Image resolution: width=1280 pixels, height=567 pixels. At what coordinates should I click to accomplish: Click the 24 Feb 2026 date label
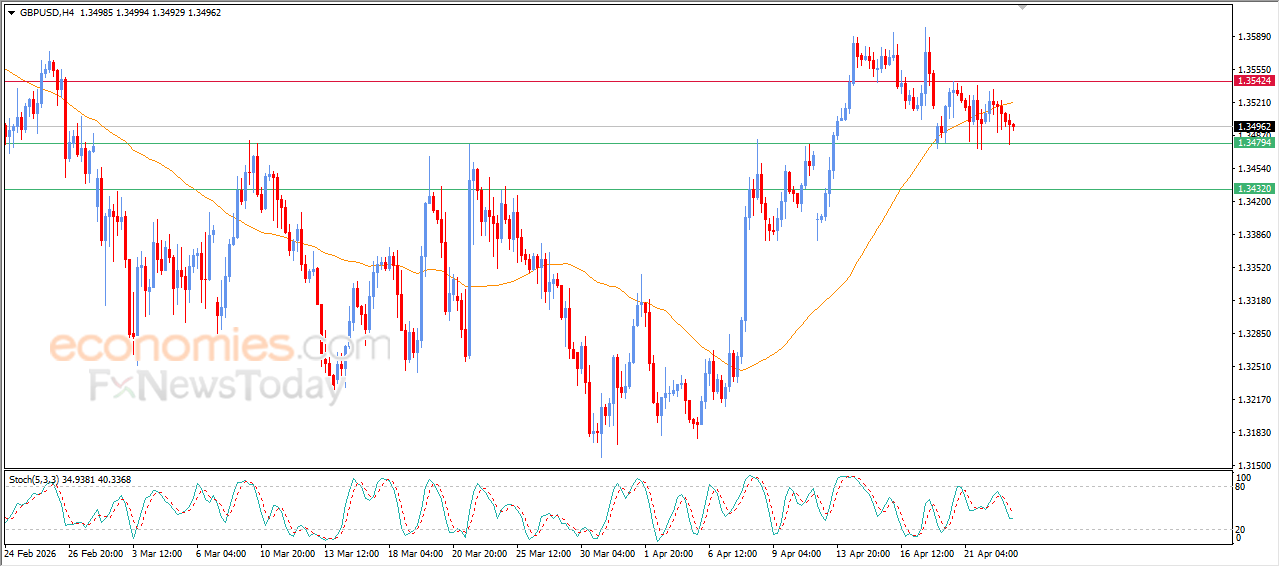pos(29,553)
